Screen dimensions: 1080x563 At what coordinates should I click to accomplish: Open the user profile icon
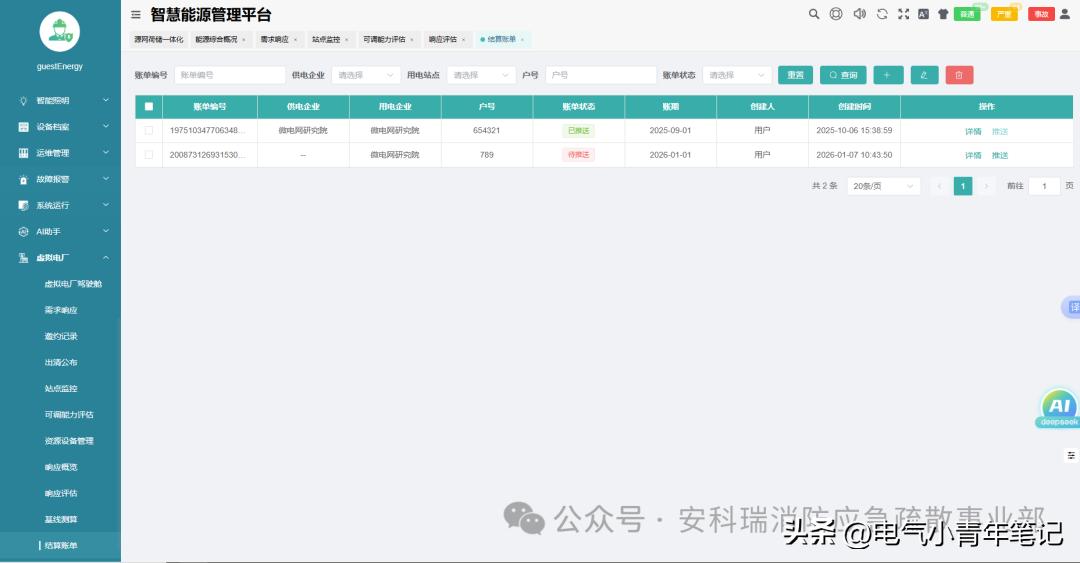pyautogui.click(x=1064, y=14)
